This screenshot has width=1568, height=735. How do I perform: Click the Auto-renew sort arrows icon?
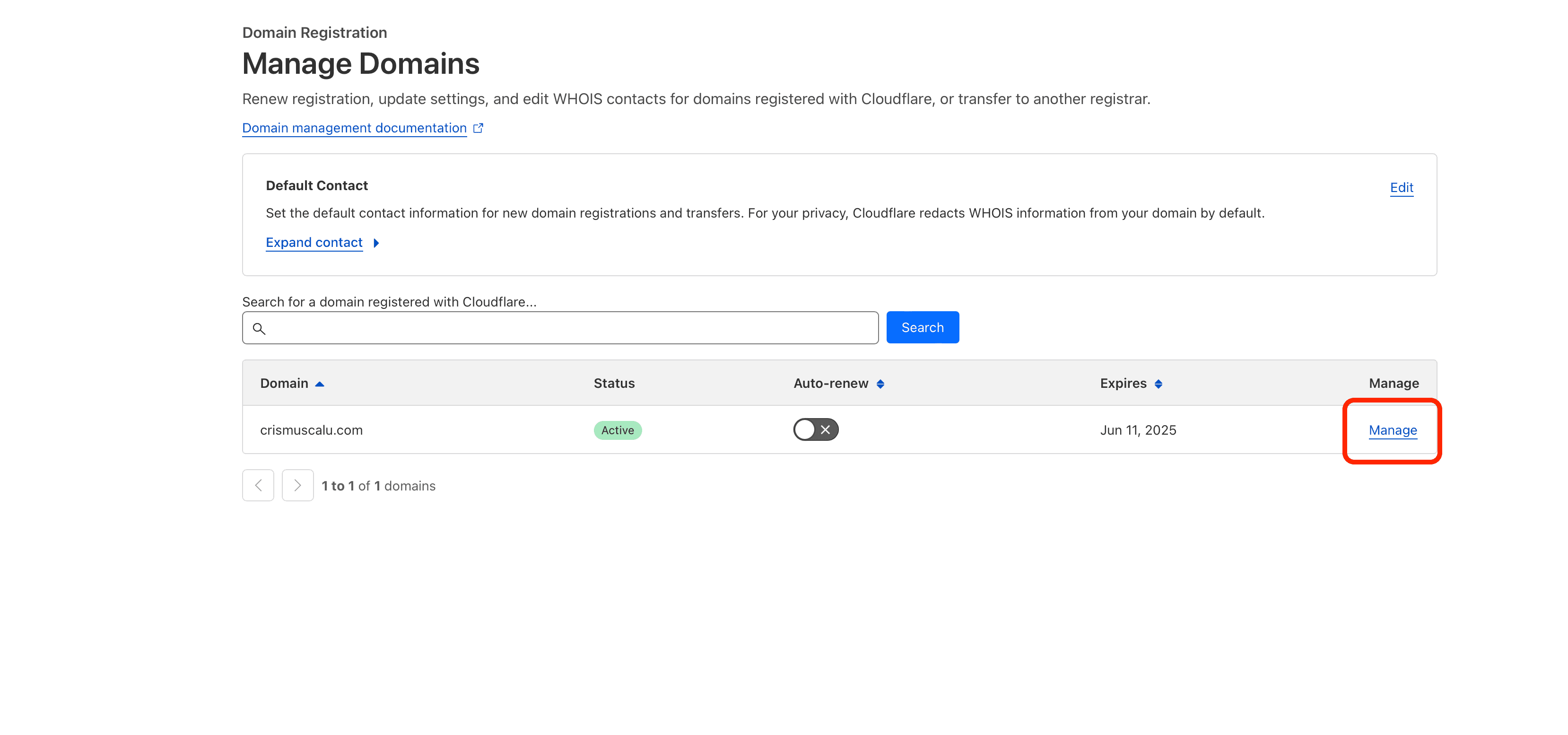point(880,384)
